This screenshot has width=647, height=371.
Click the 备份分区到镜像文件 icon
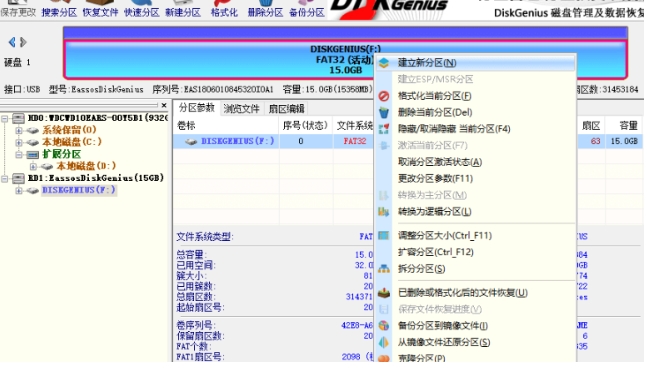[x=384, y=326]
